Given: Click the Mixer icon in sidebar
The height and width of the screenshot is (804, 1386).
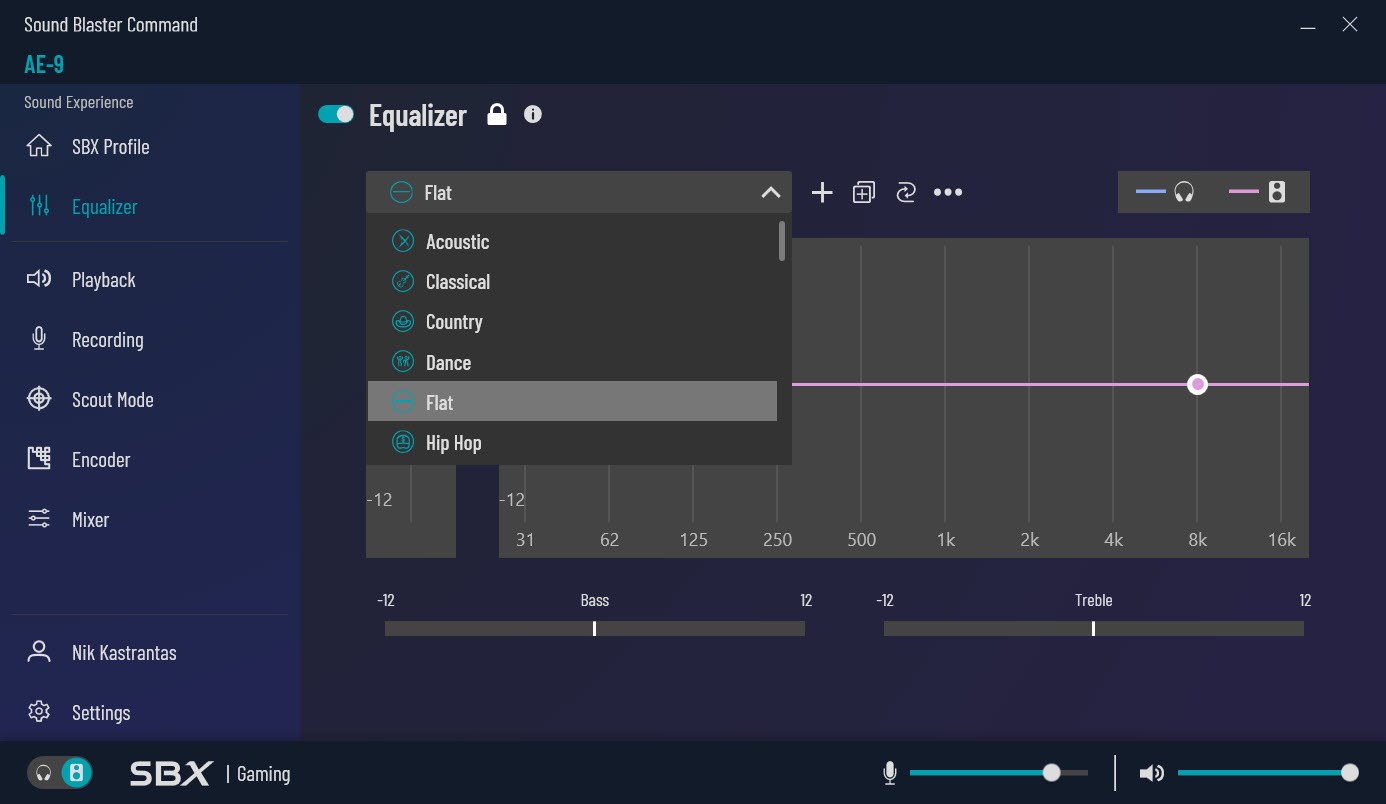Looking at the screenshot, I should tap(39, 519).
